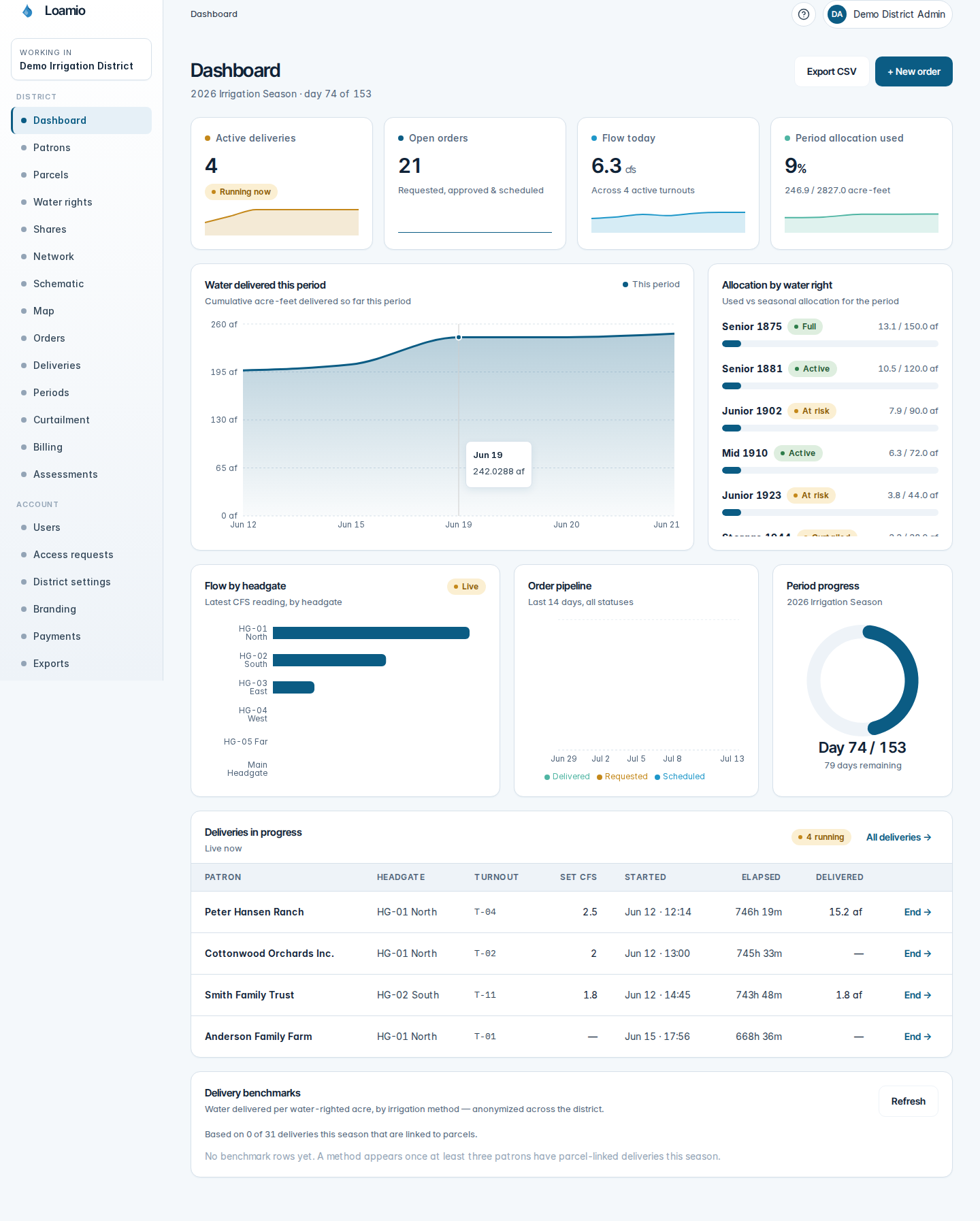Click the Open orders count 21

(410, 166)
